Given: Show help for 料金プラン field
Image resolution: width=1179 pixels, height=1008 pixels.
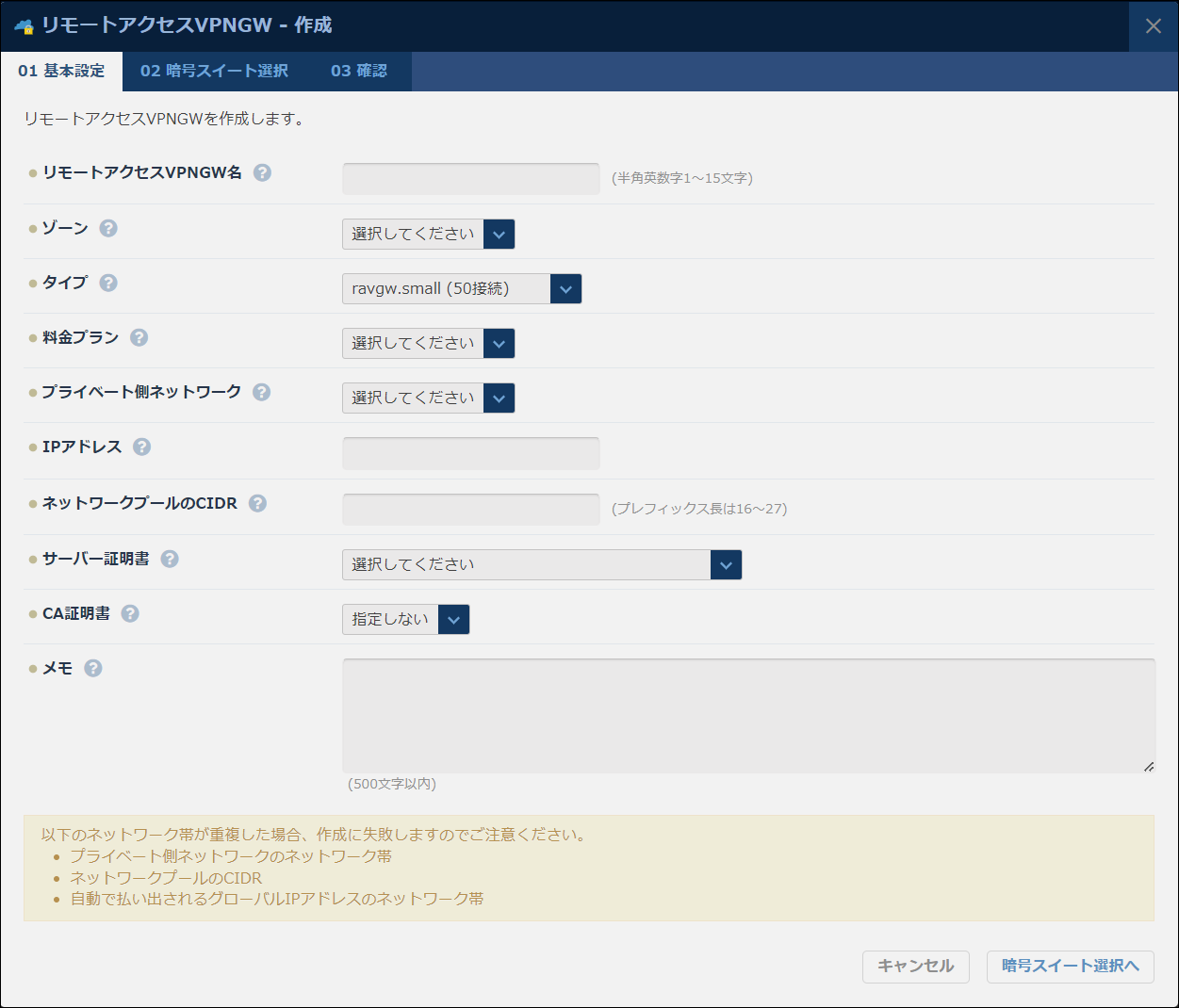Looking at the screenshot, I should pyautogui.click(x=139, y=337).
